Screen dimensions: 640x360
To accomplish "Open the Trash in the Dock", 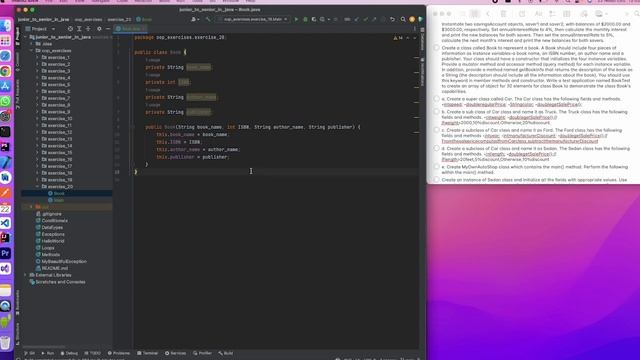I will coord(5,342).
